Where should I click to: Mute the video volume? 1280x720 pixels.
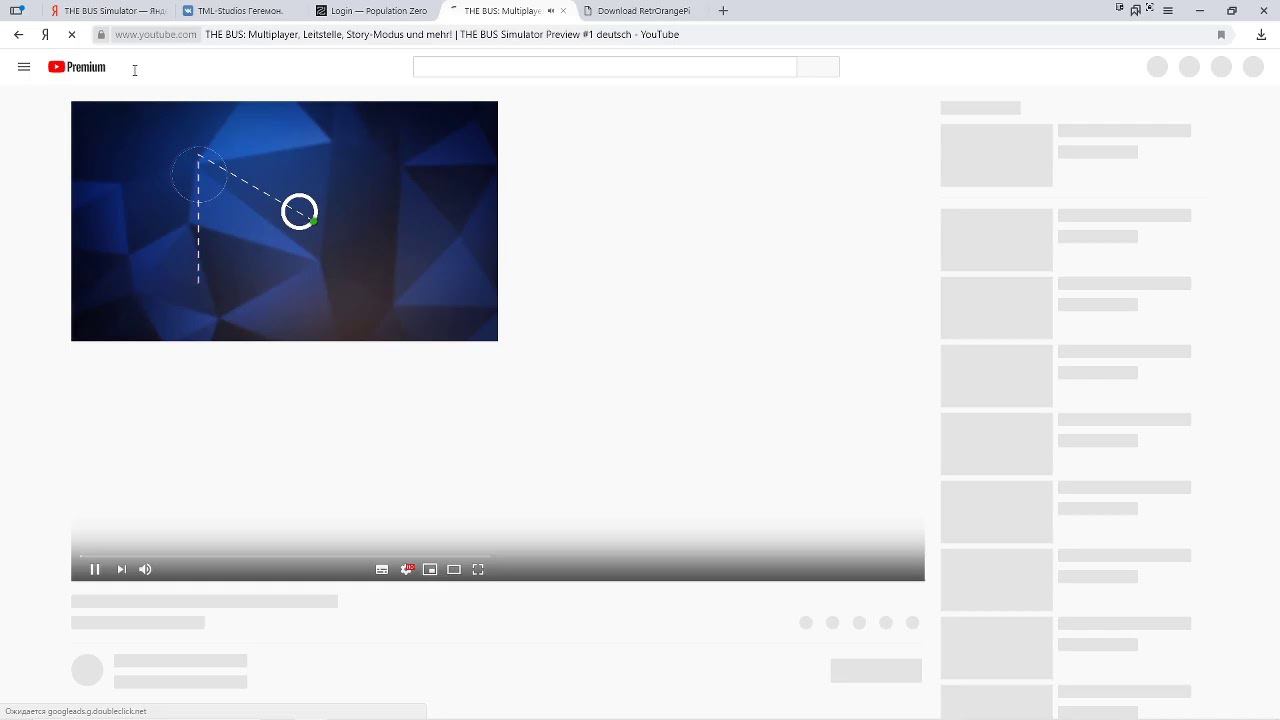145,569
